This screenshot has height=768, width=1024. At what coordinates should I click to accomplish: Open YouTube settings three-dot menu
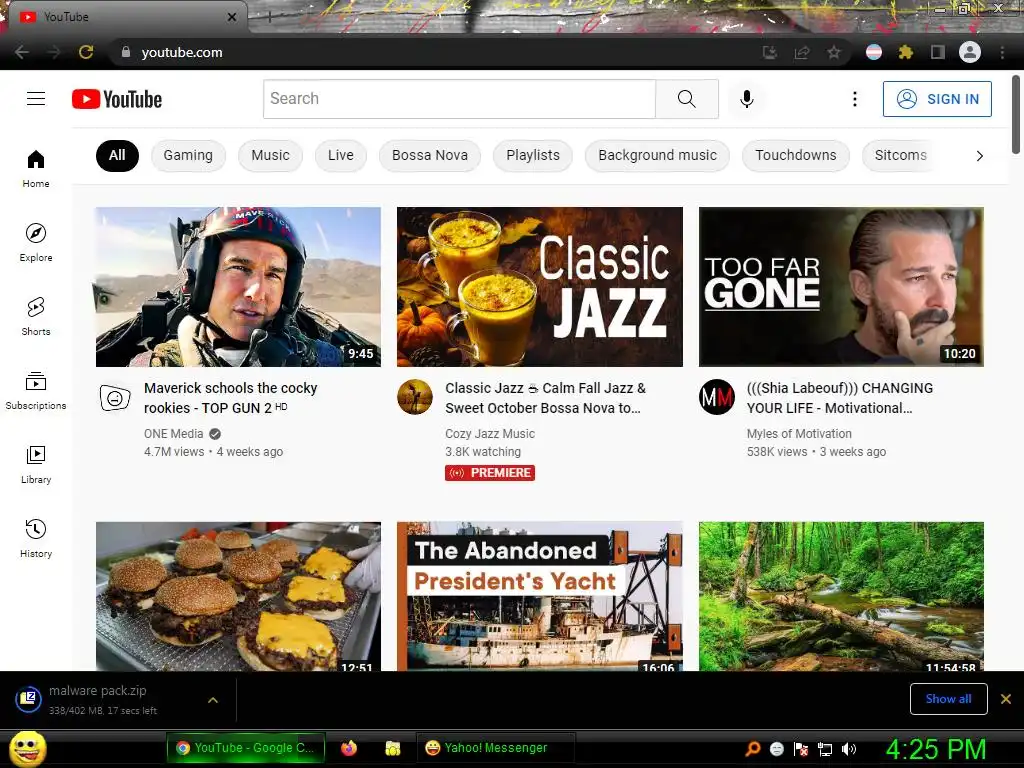pyautogui.click(x=854, y=99)
